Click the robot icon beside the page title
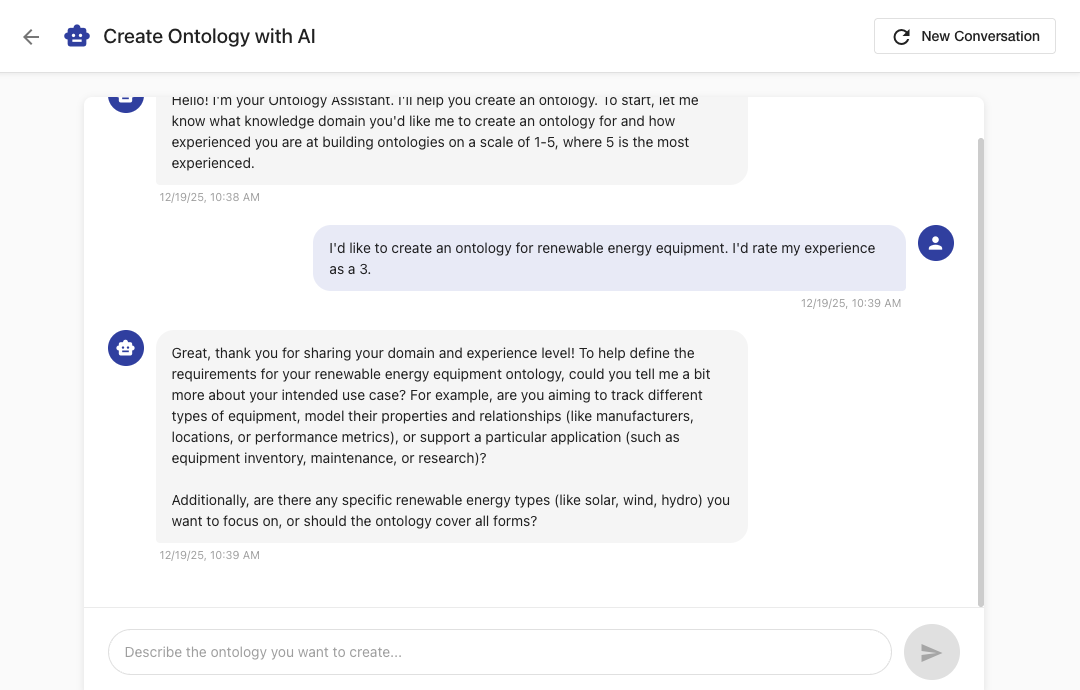The image size is (1080, 690). (x=77, y=37)
